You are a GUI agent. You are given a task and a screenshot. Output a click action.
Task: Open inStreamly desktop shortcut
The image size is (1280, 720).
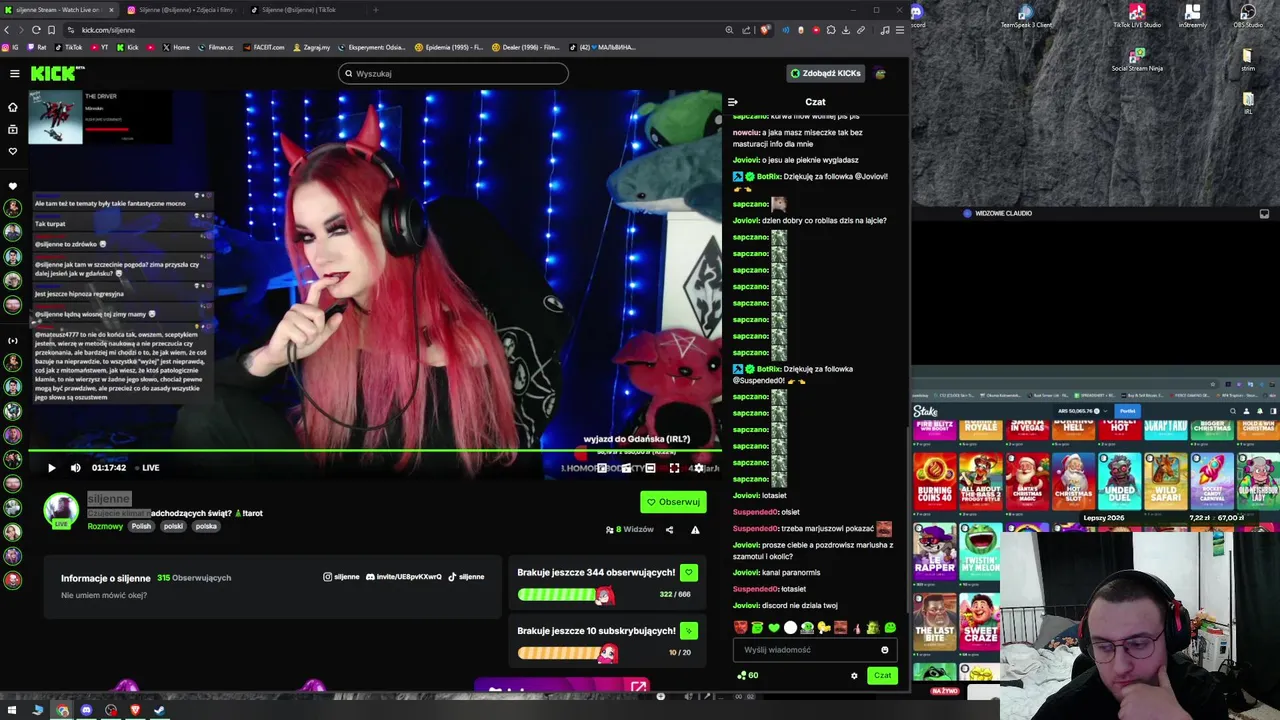click(1192, 16)
